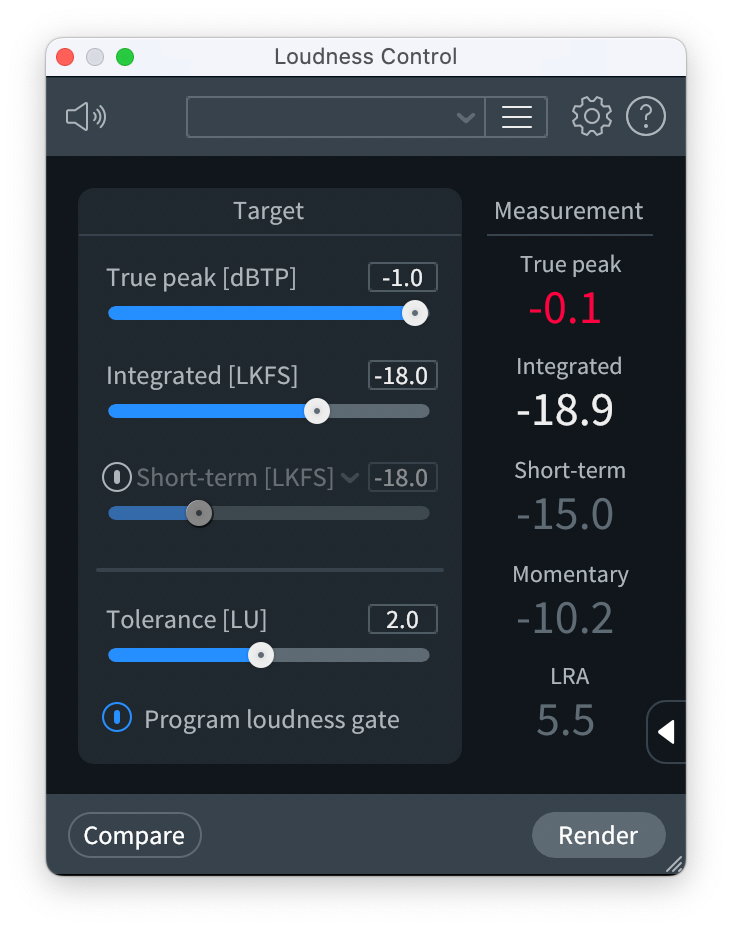The image size is (732, 930).
Task: Click the speaker audio monitor icon
Action: click(x=86, y=117)
